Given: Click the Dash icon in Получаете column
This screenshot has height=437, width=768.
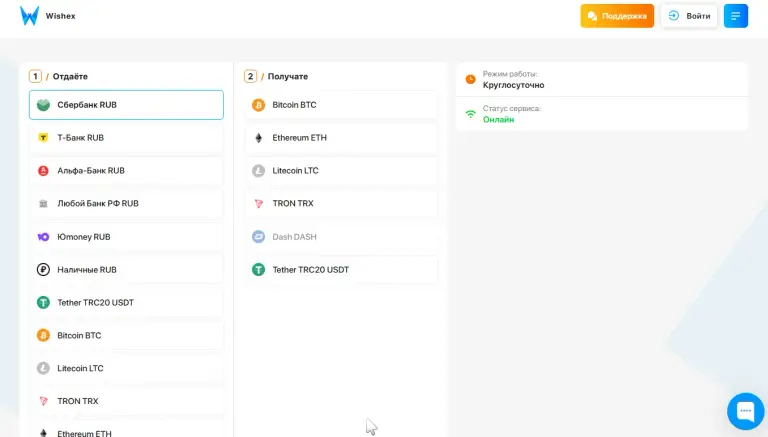Looking at the screenshot, I should tap(258, 237).
